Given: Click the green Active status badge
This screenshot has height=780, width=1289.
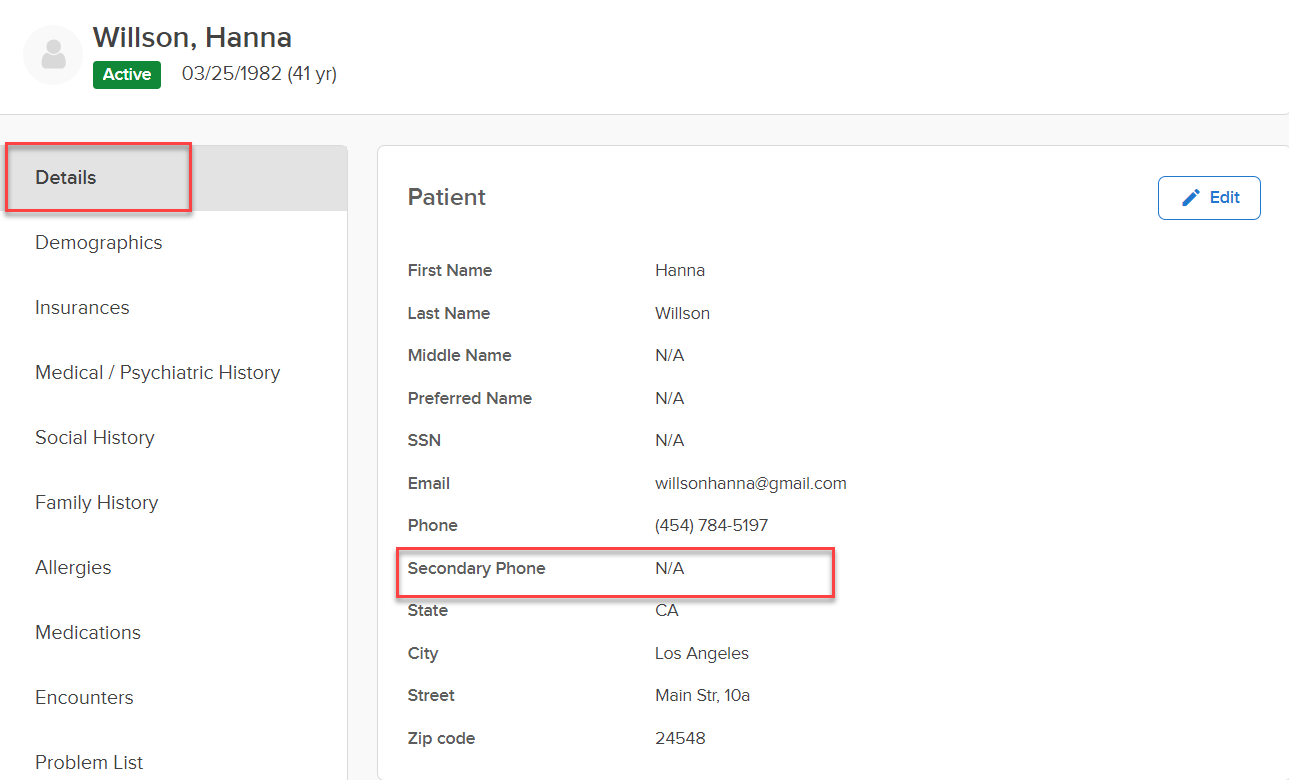Looking at the screenshot, I should (x=127, y=75).
